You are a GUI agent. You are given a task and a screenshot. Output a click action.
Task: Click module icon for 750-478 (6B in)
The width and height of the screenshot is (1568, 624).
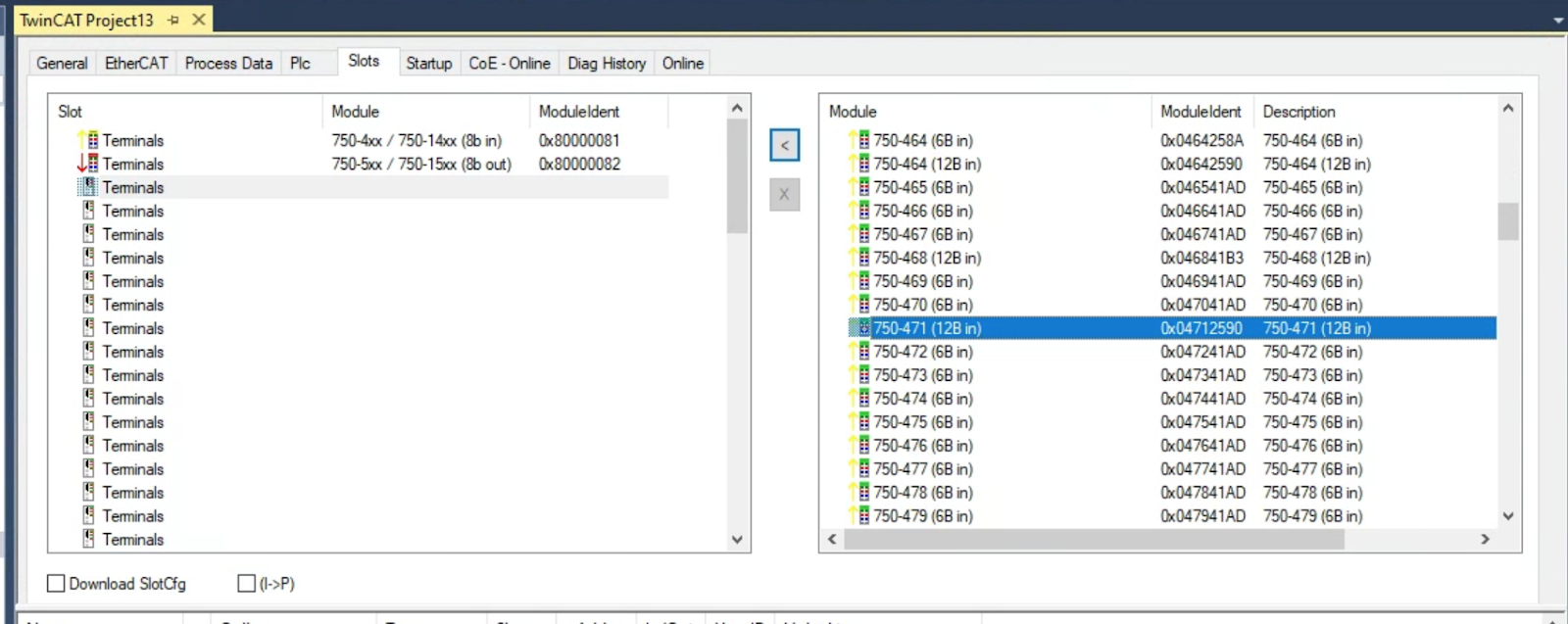pyautogui.click(x=861, y=493)
